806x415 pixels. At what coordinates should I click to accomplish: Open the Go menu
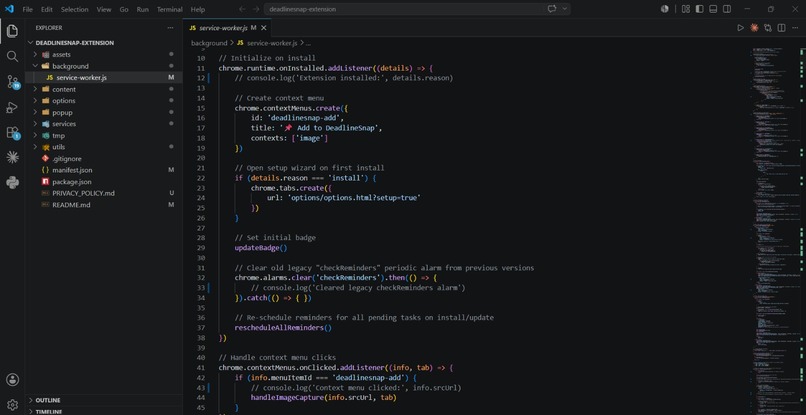coord(124,9)
